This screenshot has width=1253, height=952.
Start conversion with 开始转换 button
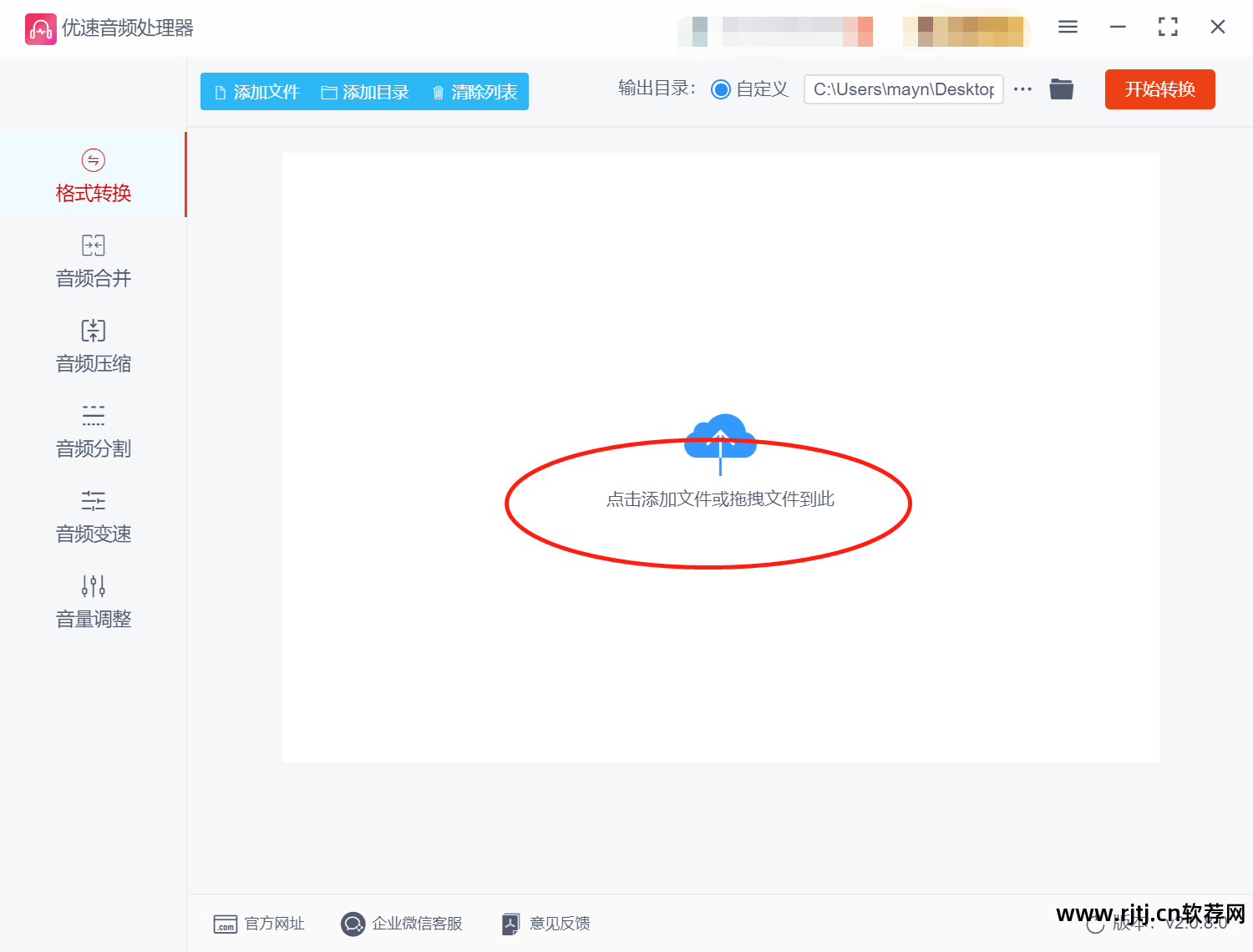point(1159,89)
